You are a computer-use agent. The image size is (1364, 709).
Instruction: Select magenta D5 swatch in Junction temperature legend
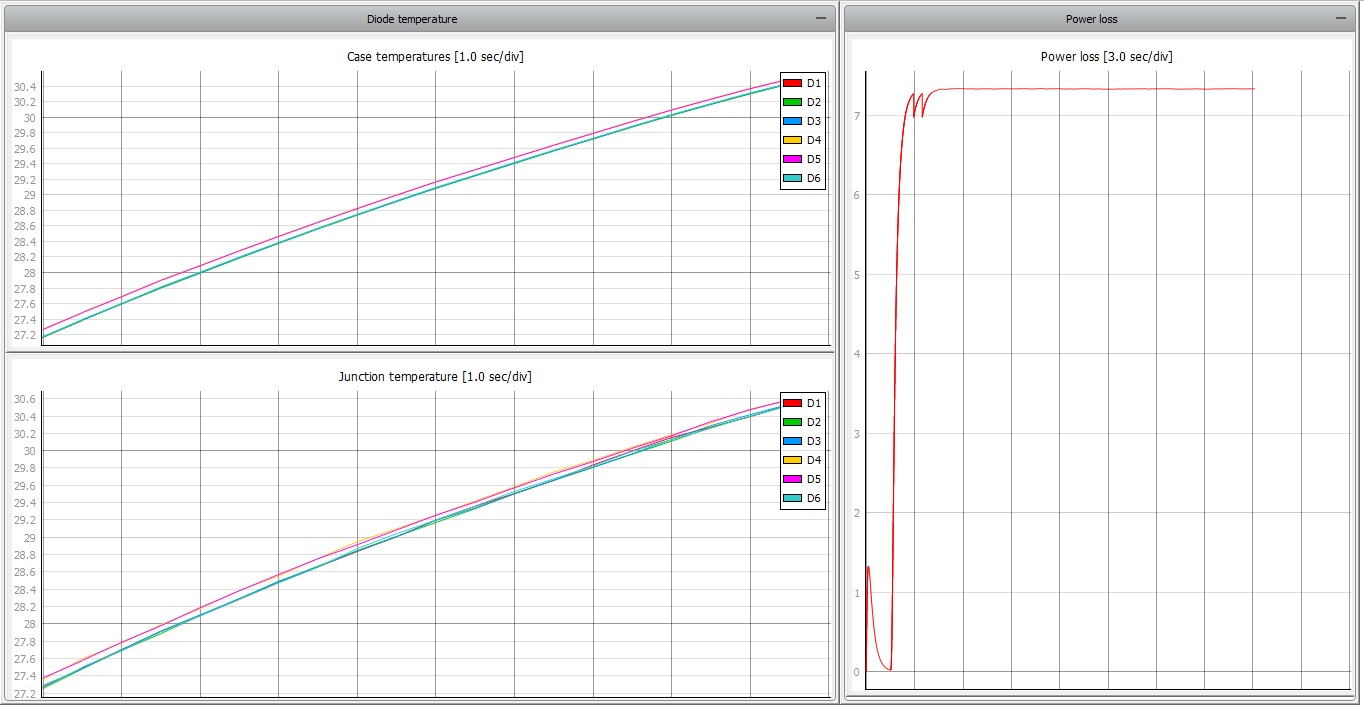coord(792,479)
